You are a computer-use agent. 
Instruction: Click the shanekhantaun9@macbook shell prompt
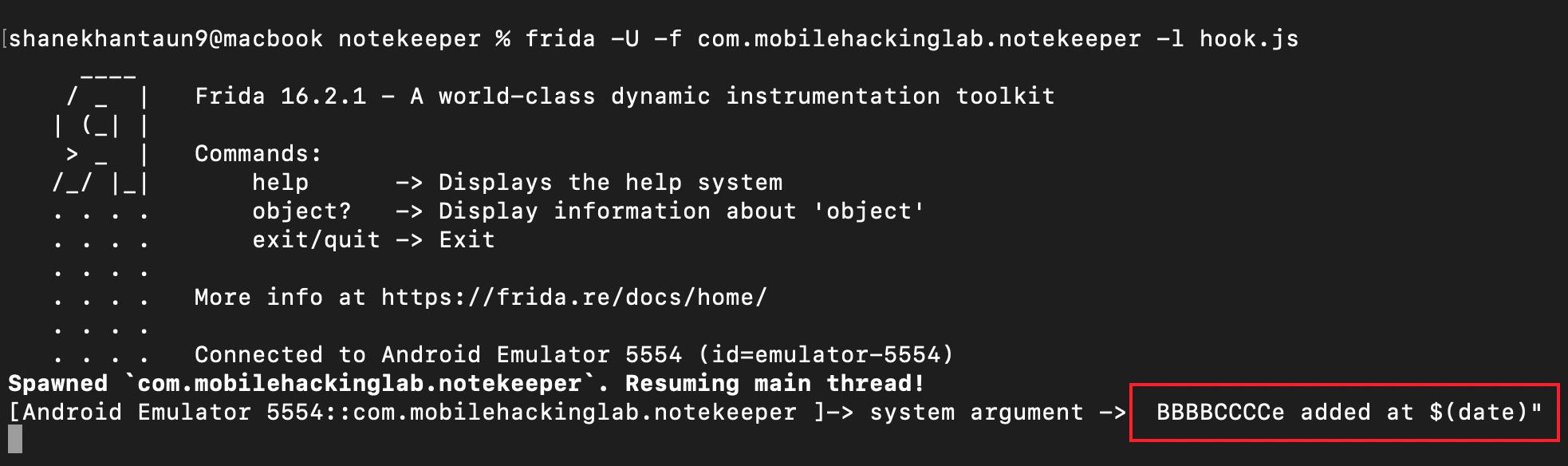166,39
